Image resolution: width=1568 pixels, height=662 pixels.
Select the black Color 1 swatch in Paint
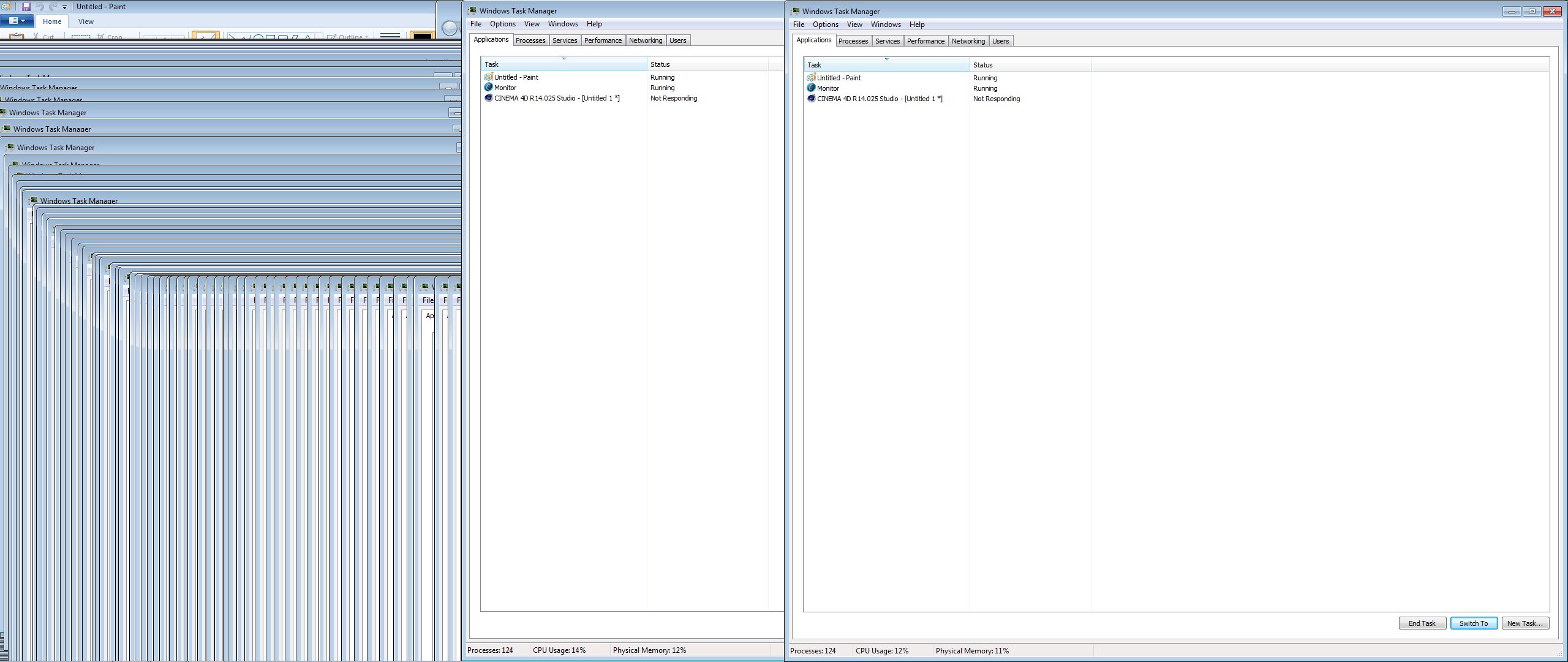[422, 36]
